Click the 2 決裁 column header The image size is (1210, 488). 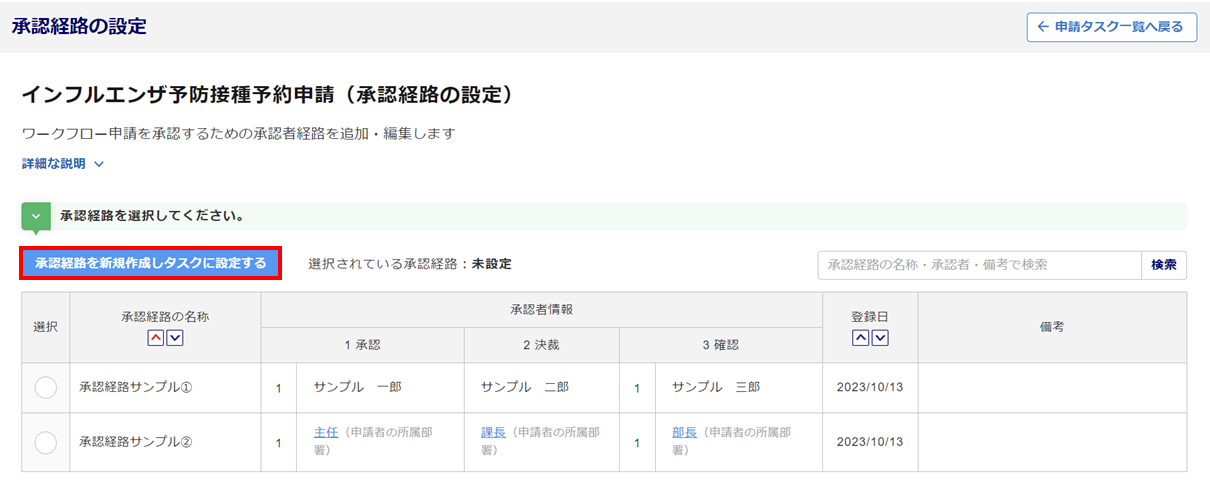pyautogui.click(x=541, y=345)
